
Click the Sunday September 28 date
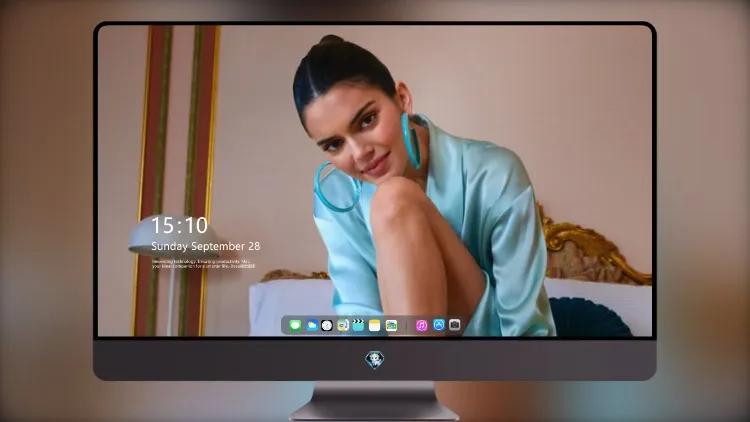point(206,246)
